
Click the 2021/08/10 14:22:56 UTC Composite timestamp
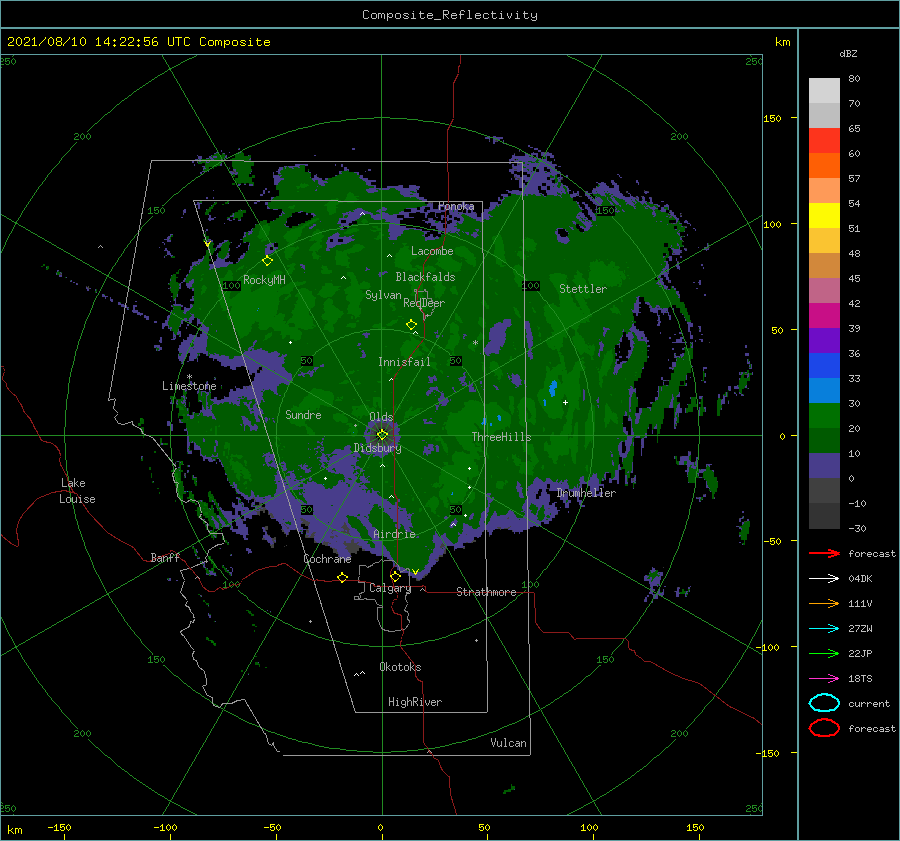[x=138, y=42]
